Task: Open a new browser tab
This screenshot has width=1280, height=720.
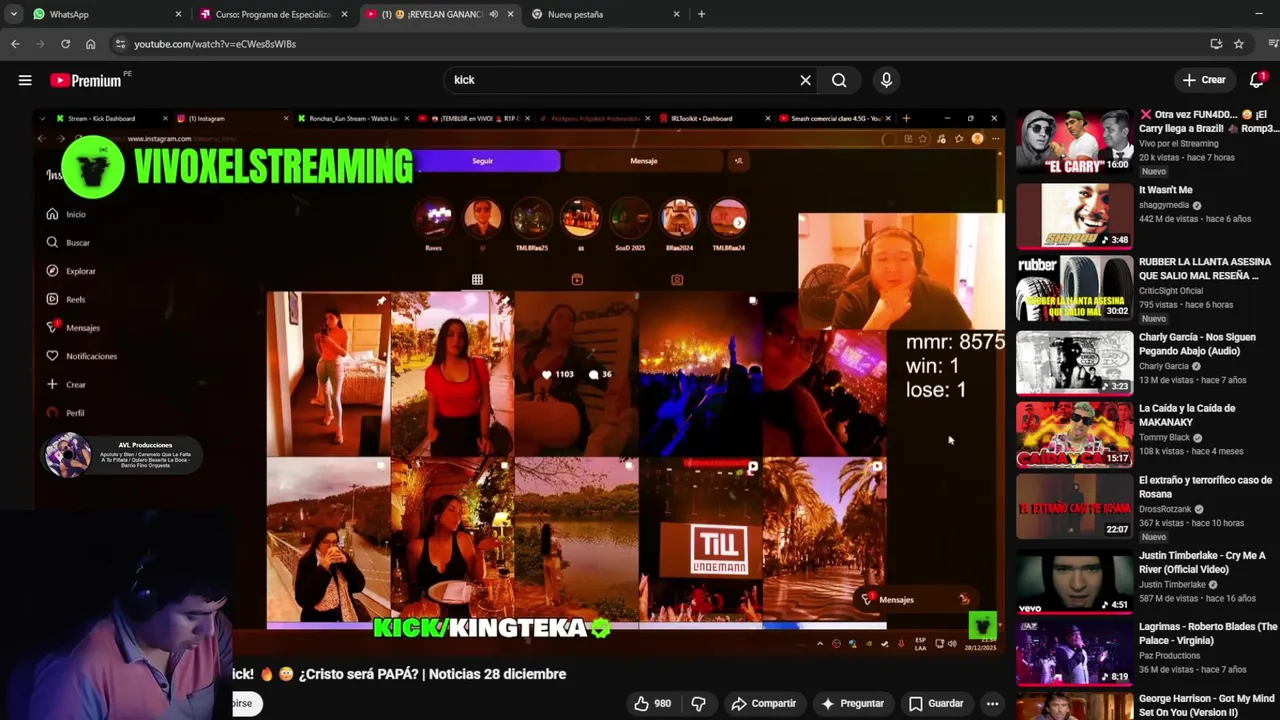Action: [x=701, y=14]
